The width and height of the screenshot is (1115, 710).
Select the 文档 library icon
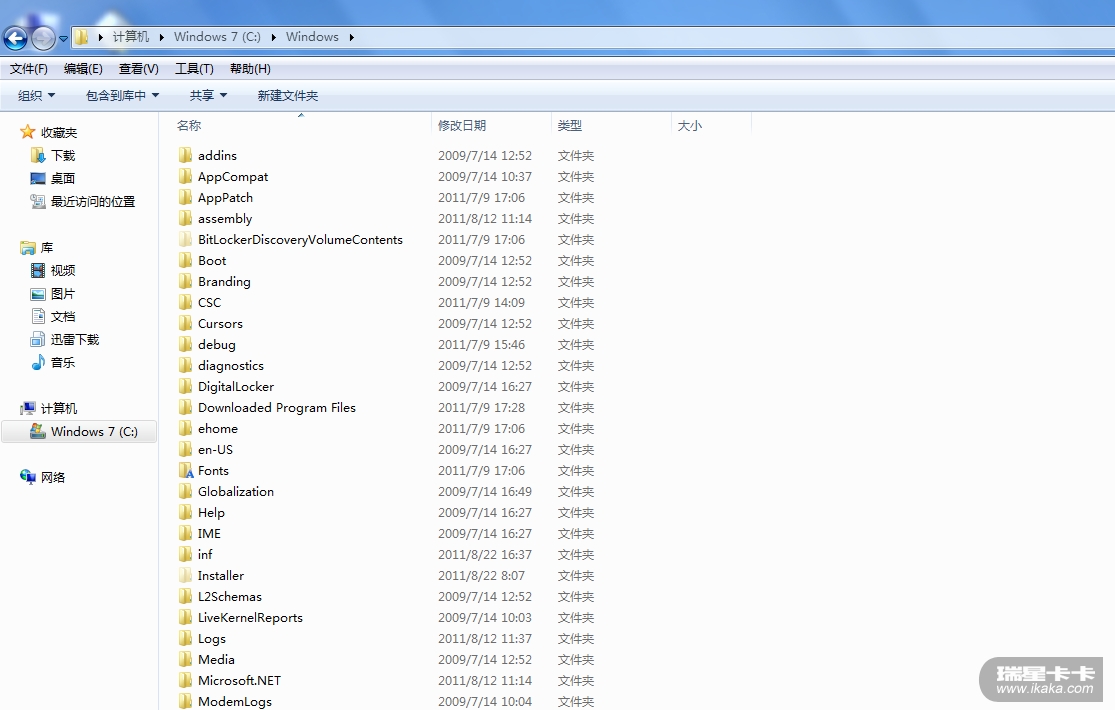pos(38,316)
